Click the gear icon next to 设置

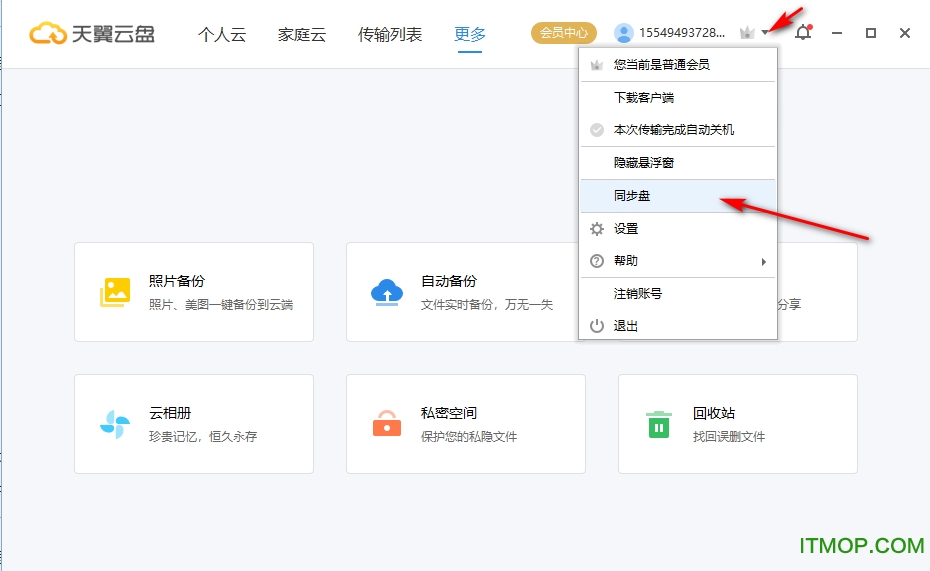click(x=597, y=229)
